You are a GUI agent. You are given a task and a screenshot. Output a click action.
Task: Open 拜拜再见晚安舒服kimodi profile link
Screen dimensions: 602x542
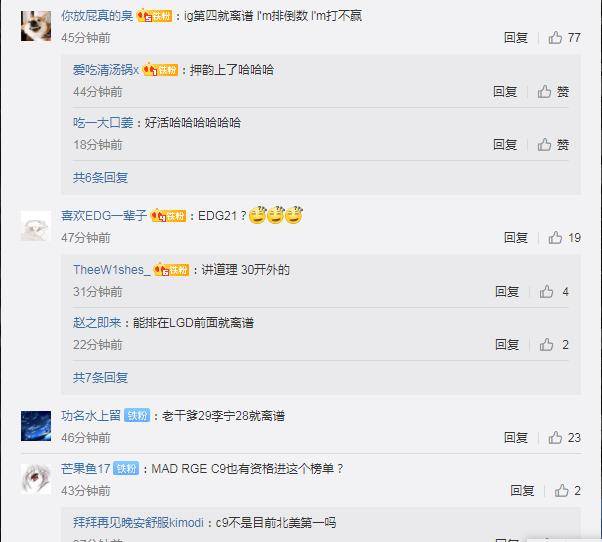[x=138, y=522]
